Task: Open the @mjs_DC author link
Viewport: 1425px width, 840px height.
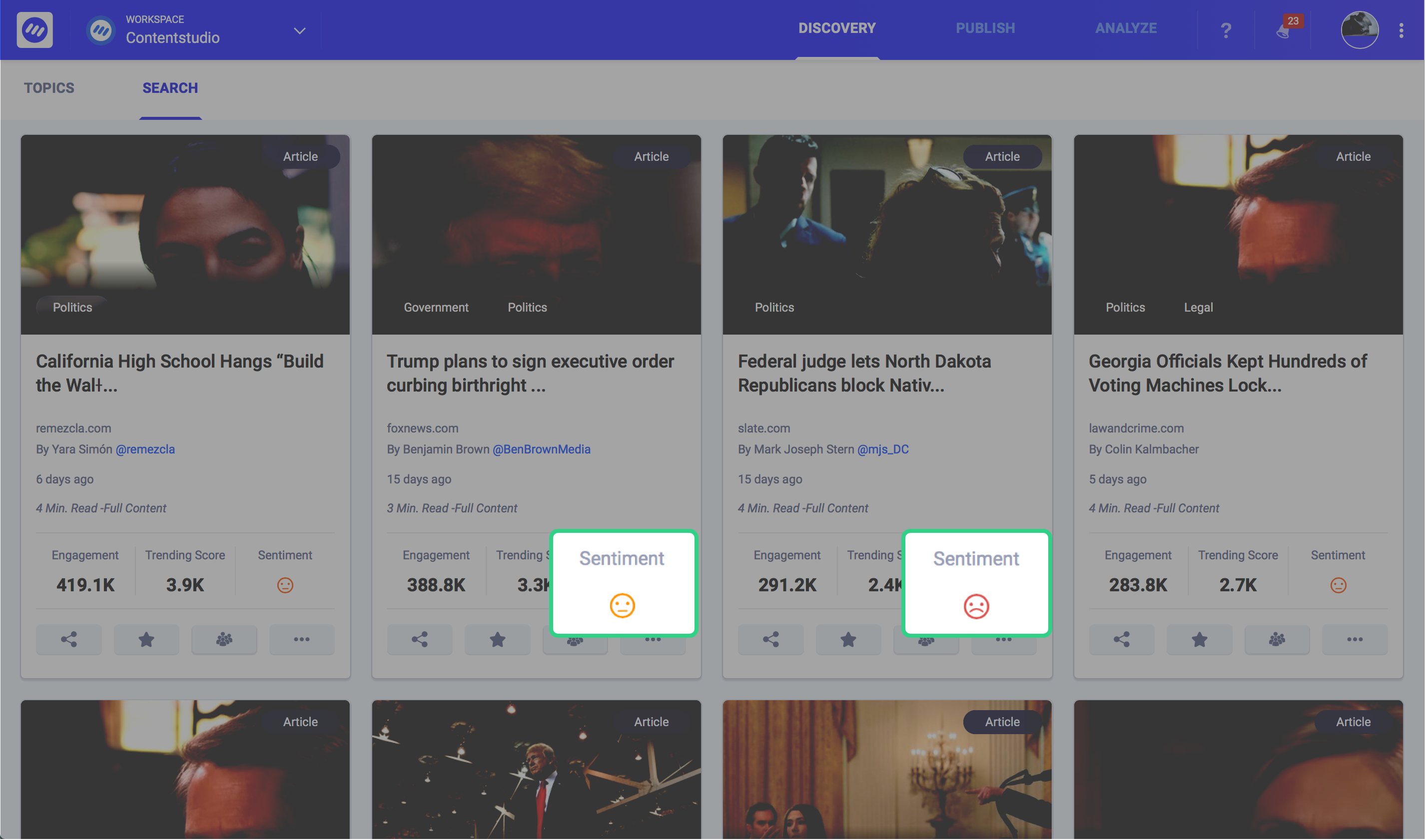Action: coord(882,449)
